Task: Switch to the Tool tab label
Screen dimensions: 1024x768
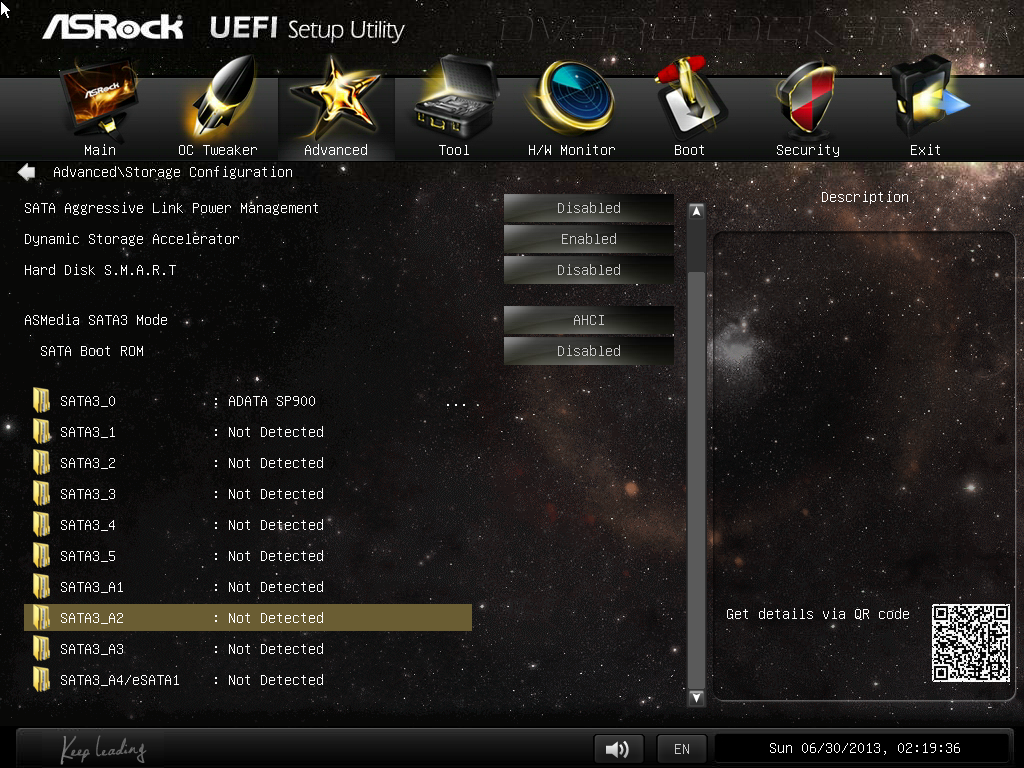Action: click(x=454, y=150)
